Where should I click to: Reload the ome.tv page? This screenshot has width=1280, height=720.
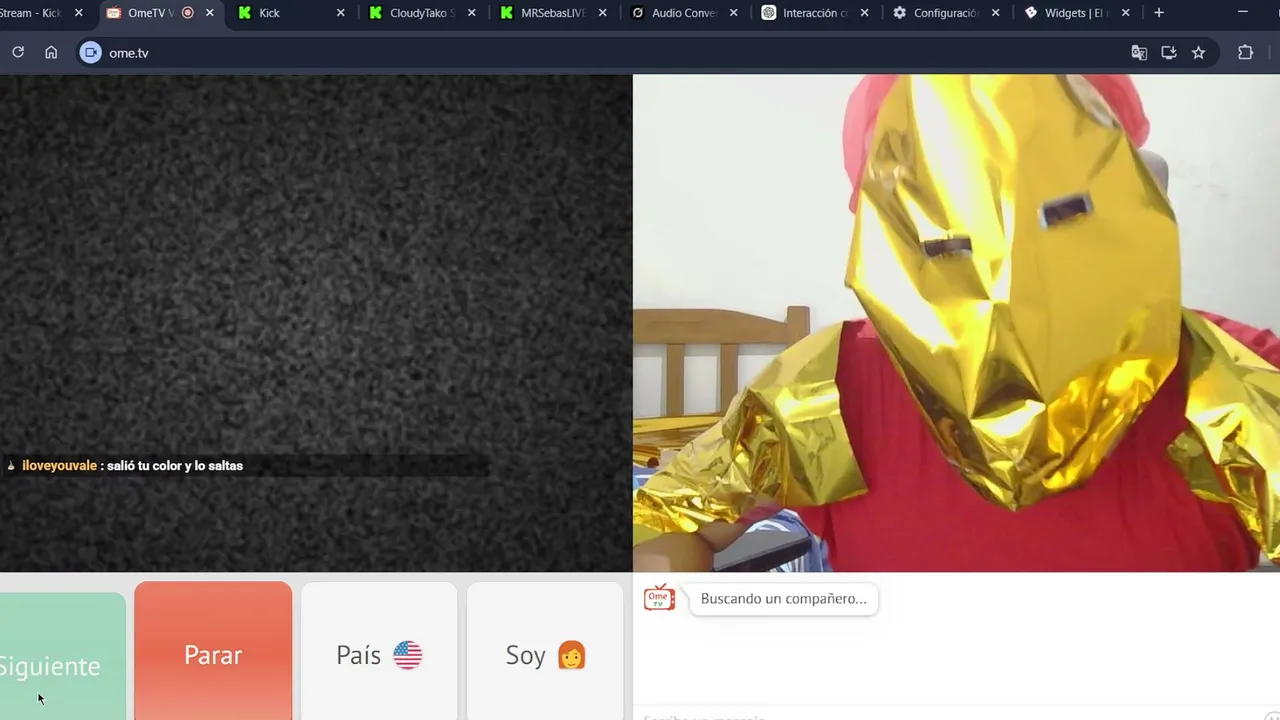(18, 52)
